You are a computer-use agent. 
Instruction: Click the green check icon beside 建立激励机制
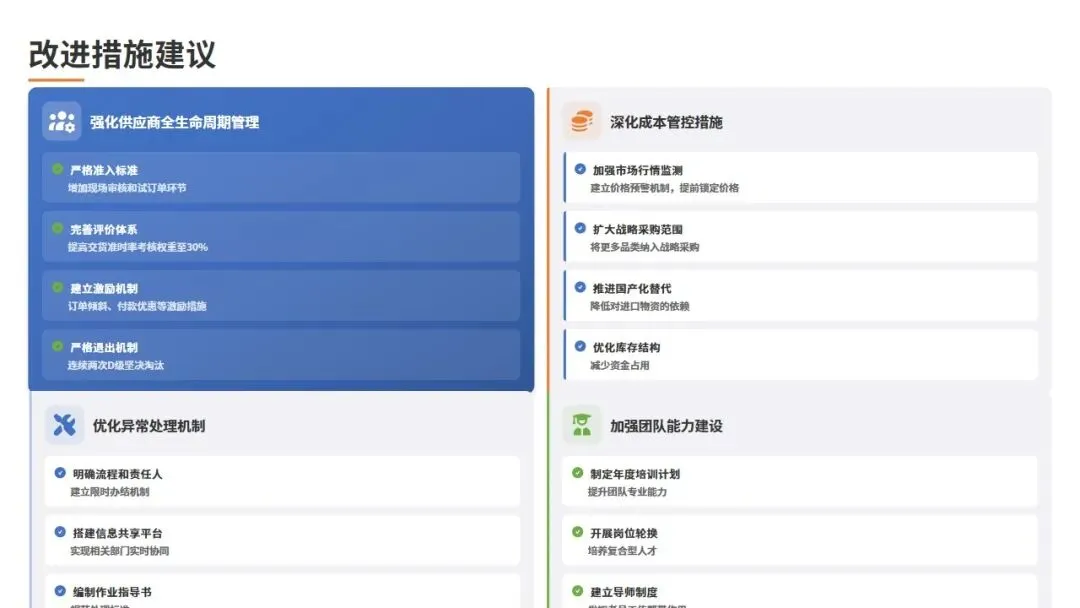(58, 287)
